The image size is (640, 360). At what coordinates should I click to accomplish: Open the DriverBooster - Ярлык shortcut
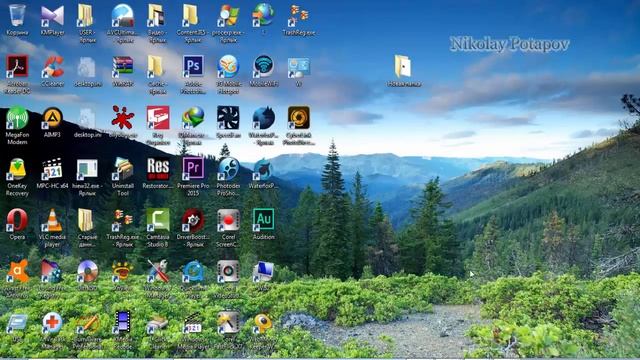tap(193, 220)
